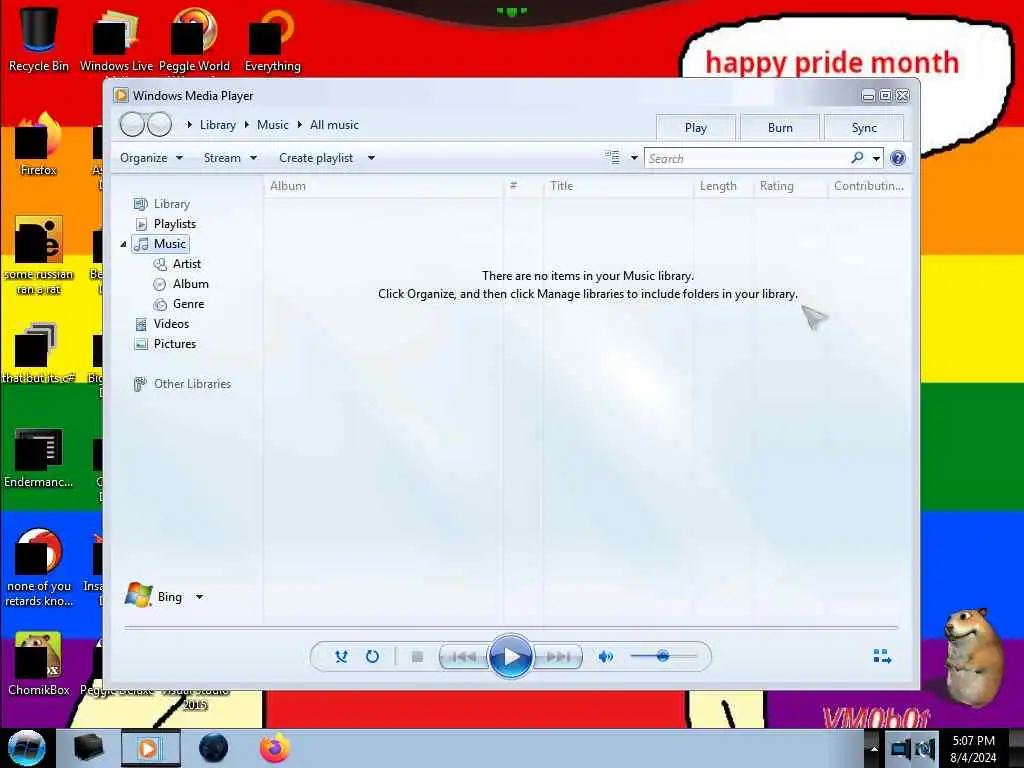
Task: Click the taskbar clock showing 5:07 PM
Action: click(x=973, y=749)
